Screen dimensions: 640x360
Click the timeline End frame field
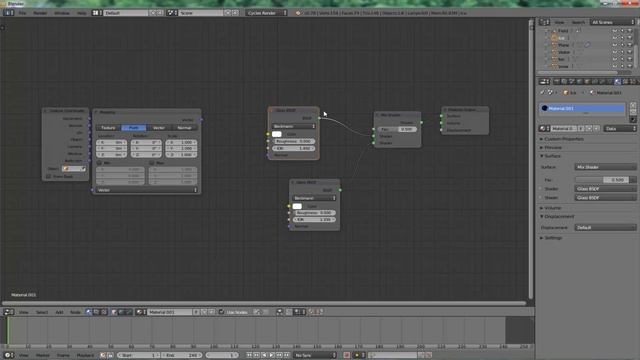tap(182, 355)
